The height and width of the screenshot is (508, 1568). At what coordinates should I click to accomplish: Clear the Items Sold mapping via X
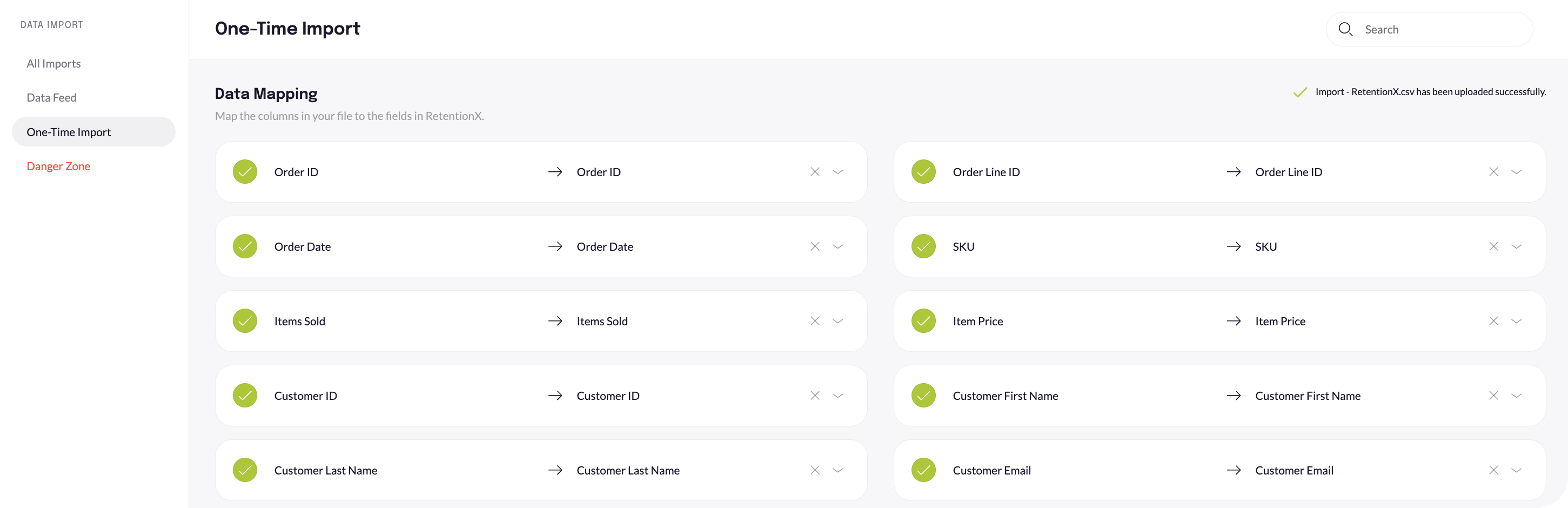coord(814,321)
